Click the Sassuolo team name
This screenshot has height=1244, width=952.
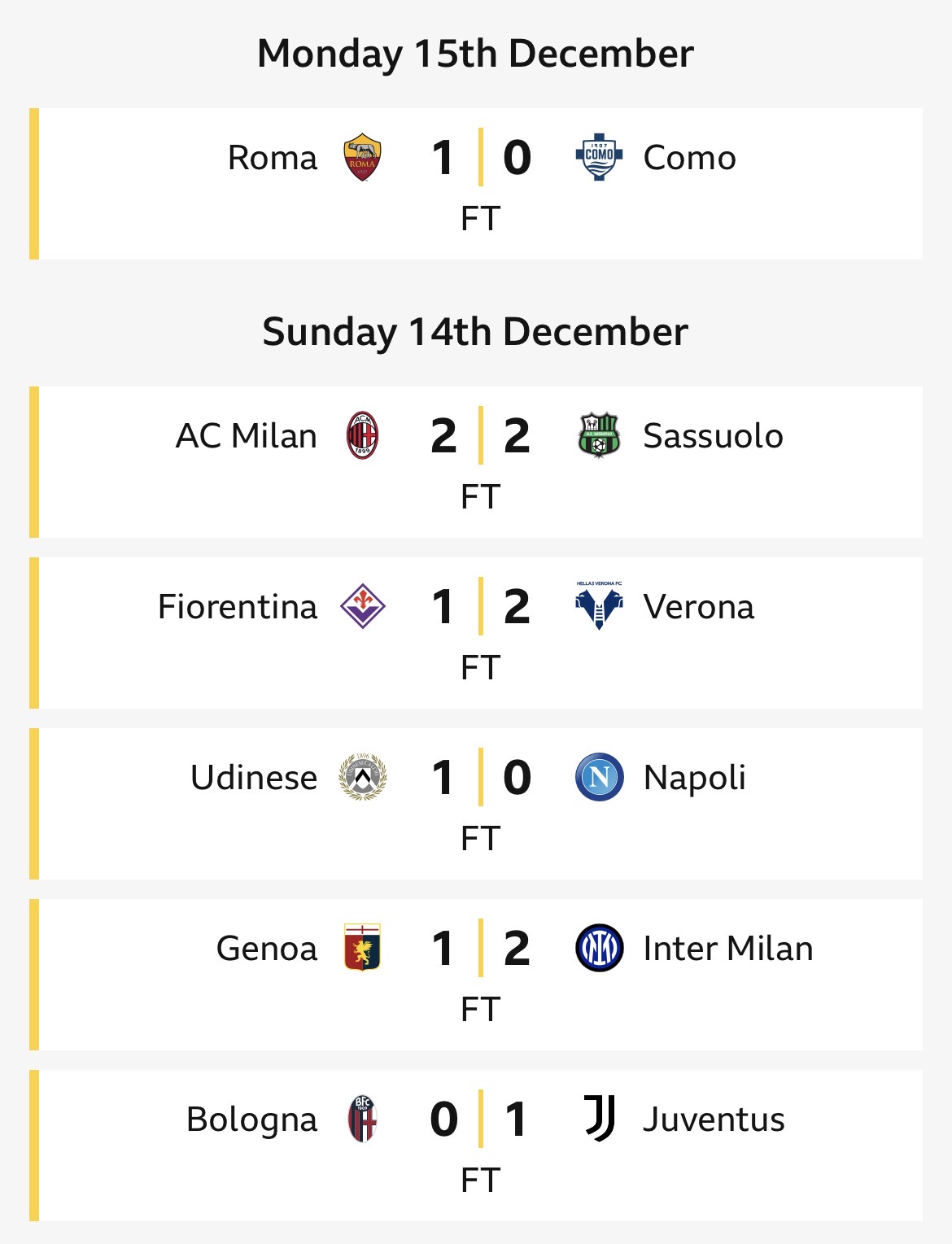[x=713, y=436]
